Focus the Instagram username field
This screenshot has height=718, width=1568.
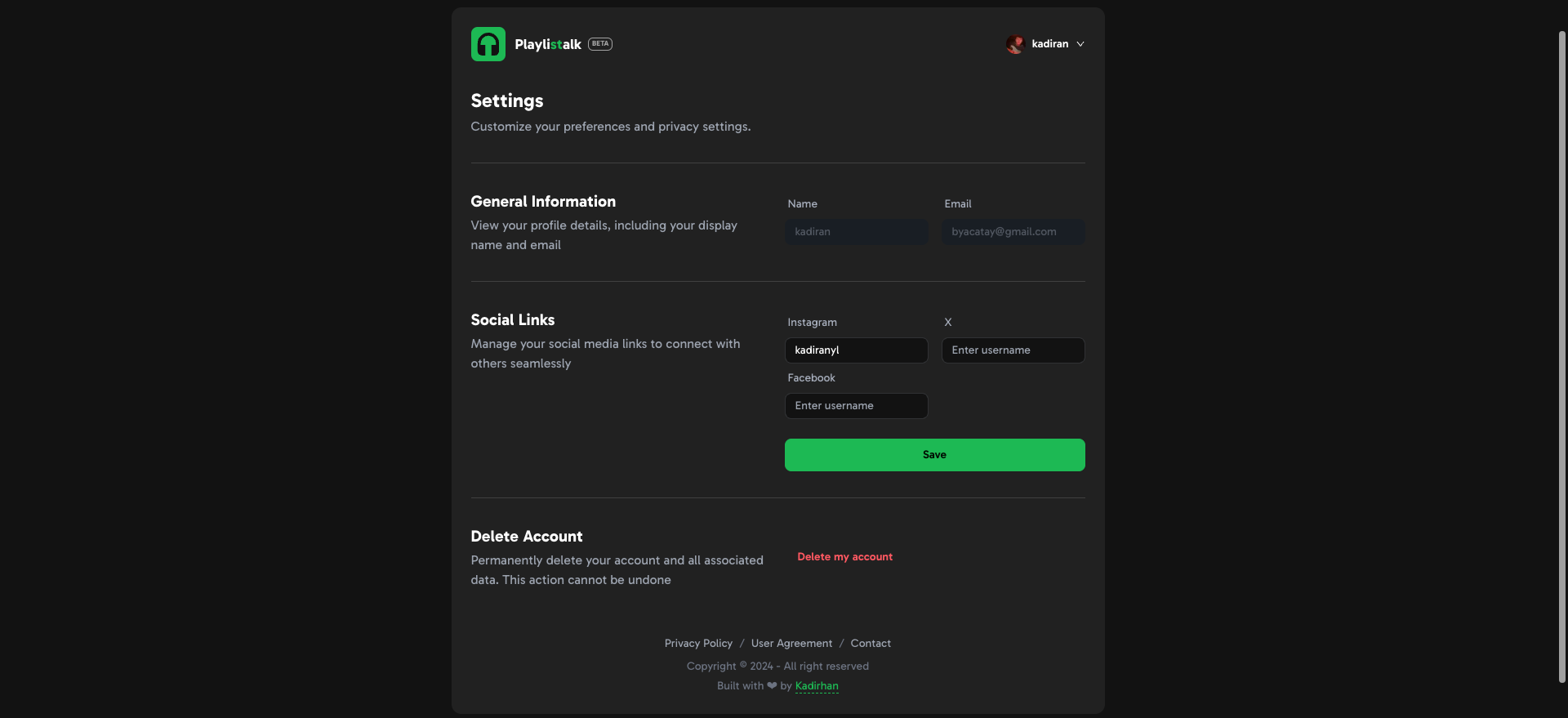tap(856, 350)
